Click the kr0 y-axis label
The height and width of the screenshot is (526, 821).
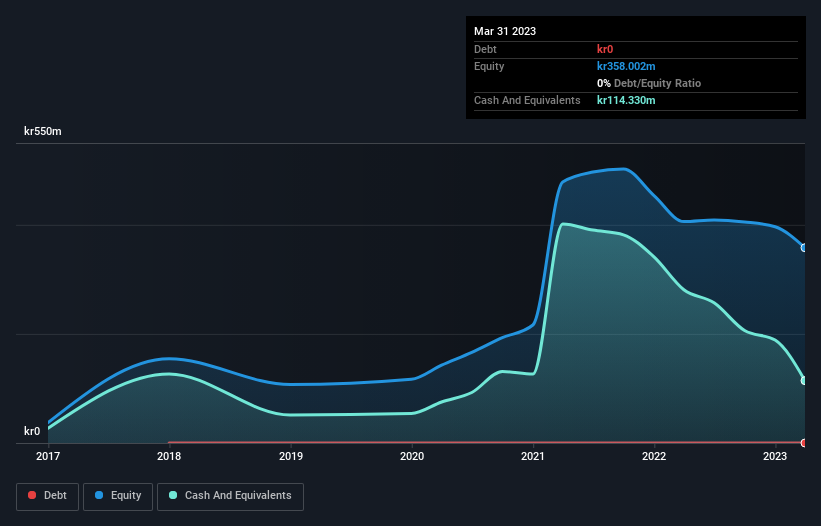pos(32,431)
